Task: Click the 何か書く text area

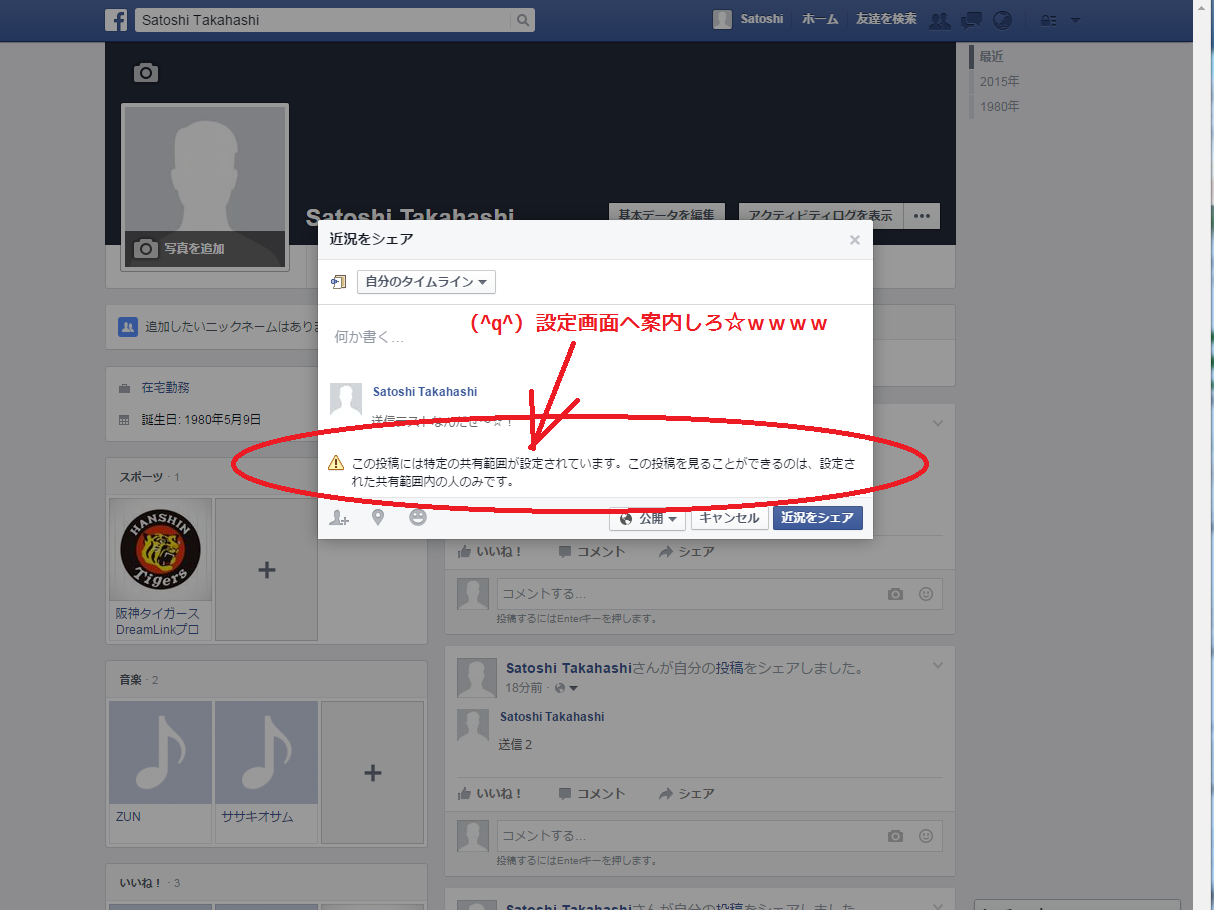Action: tap(594, 338)
